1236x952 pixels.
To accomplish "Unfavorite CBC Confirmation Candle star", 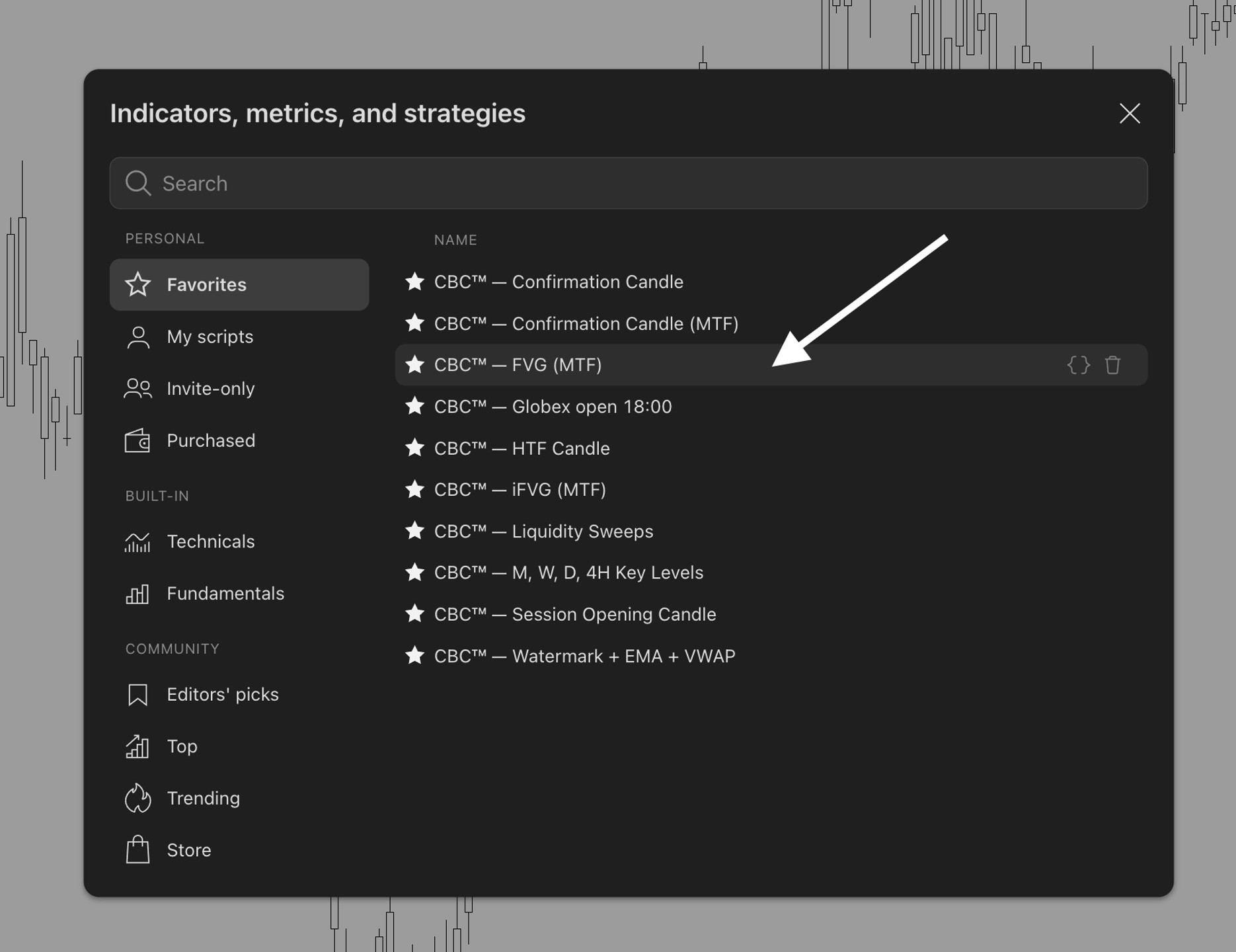I will pyautogui.click(x=414, y=282).
